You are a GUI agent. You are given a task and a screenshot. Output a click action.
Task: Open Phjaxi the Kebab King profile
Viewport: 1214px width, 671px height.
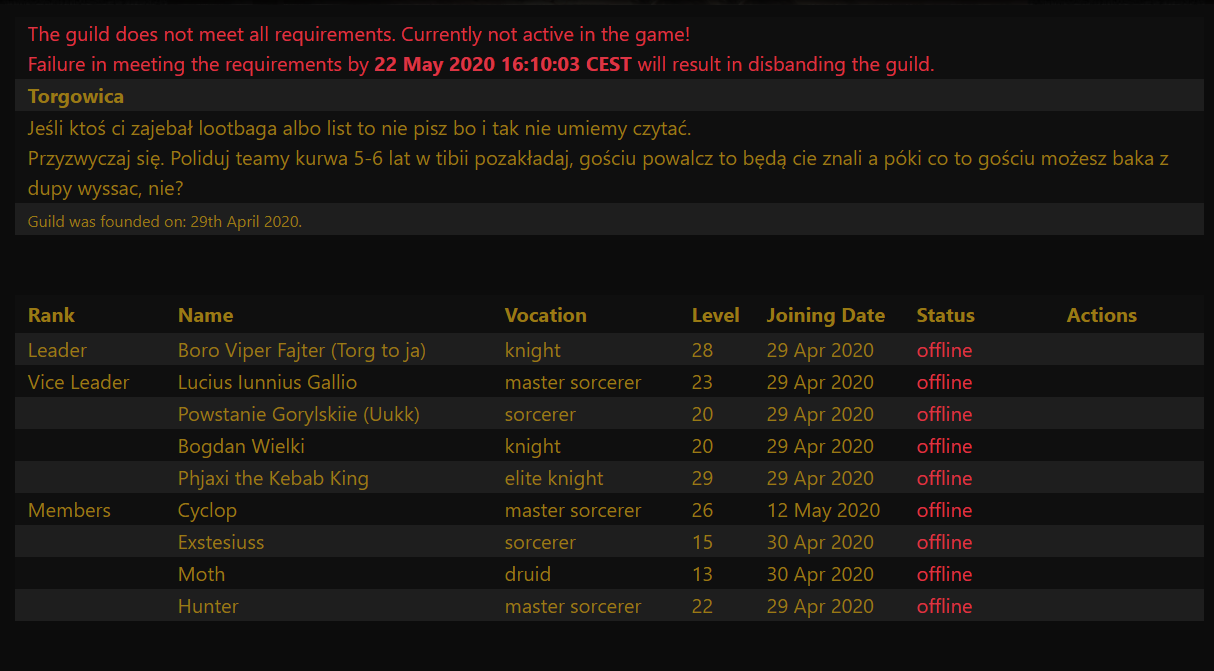pos(273,478)
